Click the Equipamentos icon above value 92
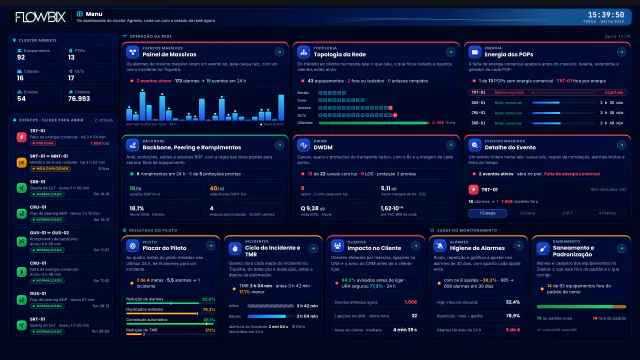 pyautogui.click(x=19, y=51)
